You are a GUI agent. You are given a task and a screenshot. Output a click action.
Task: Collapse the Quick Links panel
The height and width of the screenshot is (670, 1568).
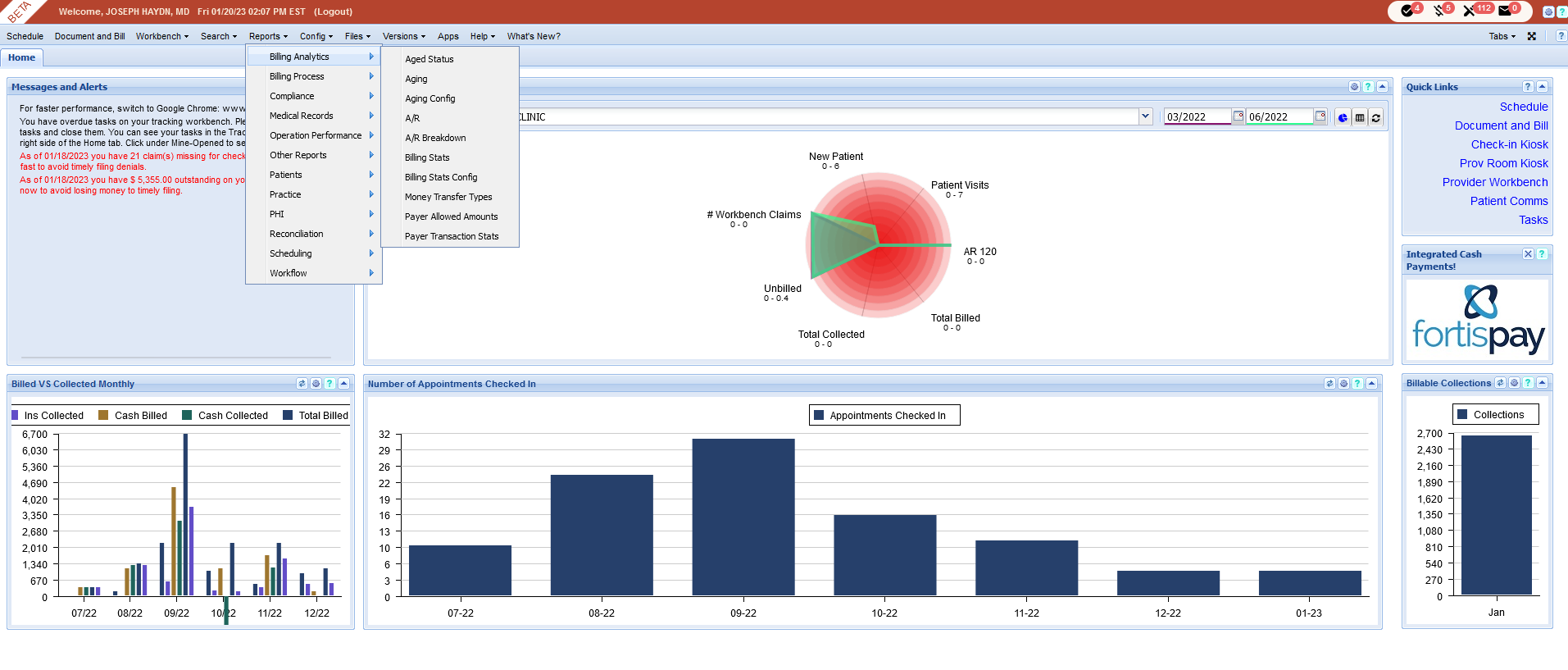(1542, 87)
